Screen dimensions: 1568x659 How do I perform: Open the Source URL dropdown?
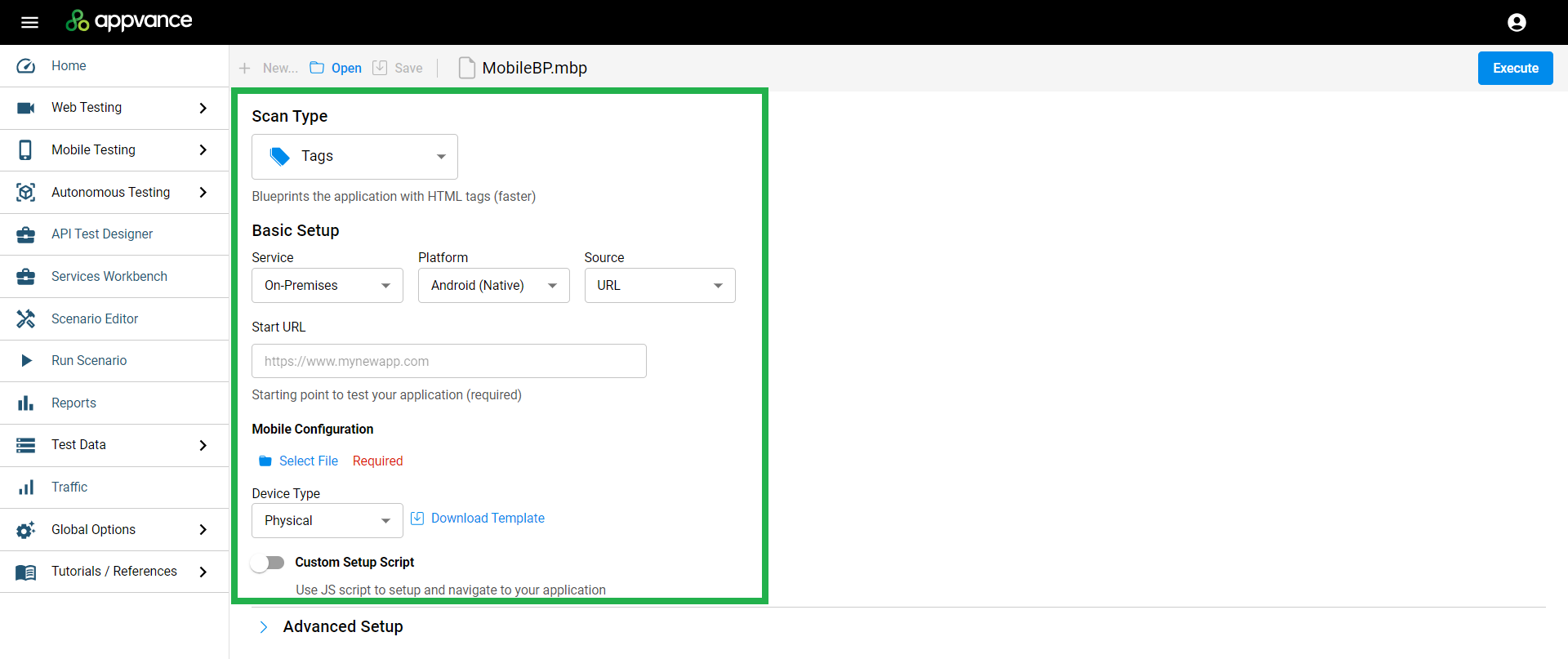point(660,286)
